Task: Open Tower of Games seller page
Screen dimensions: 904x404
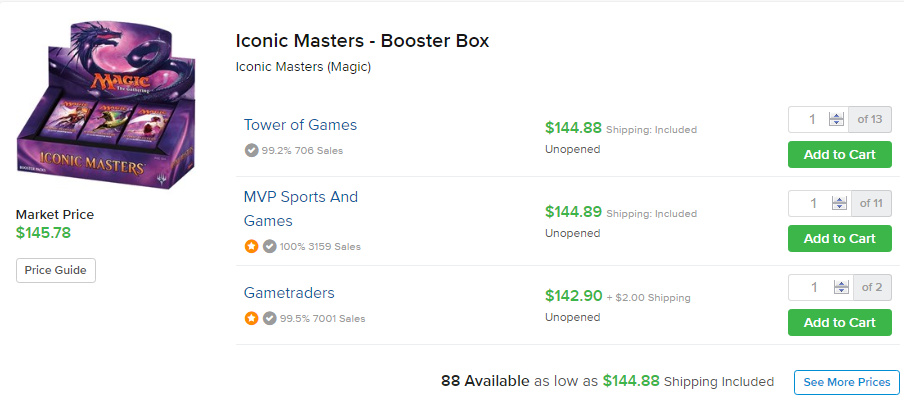Action: [x=300, y=125]
